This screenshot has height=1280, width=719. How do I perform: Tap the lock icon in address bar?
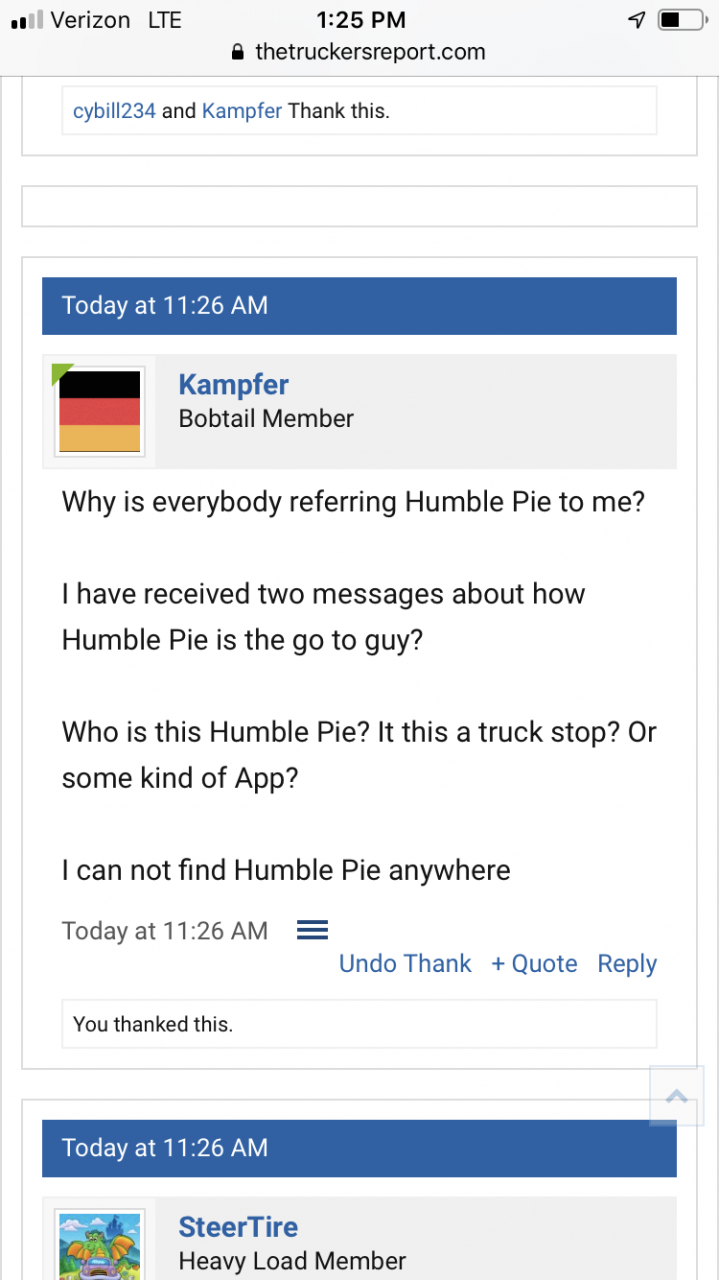(x=237, y=52)
